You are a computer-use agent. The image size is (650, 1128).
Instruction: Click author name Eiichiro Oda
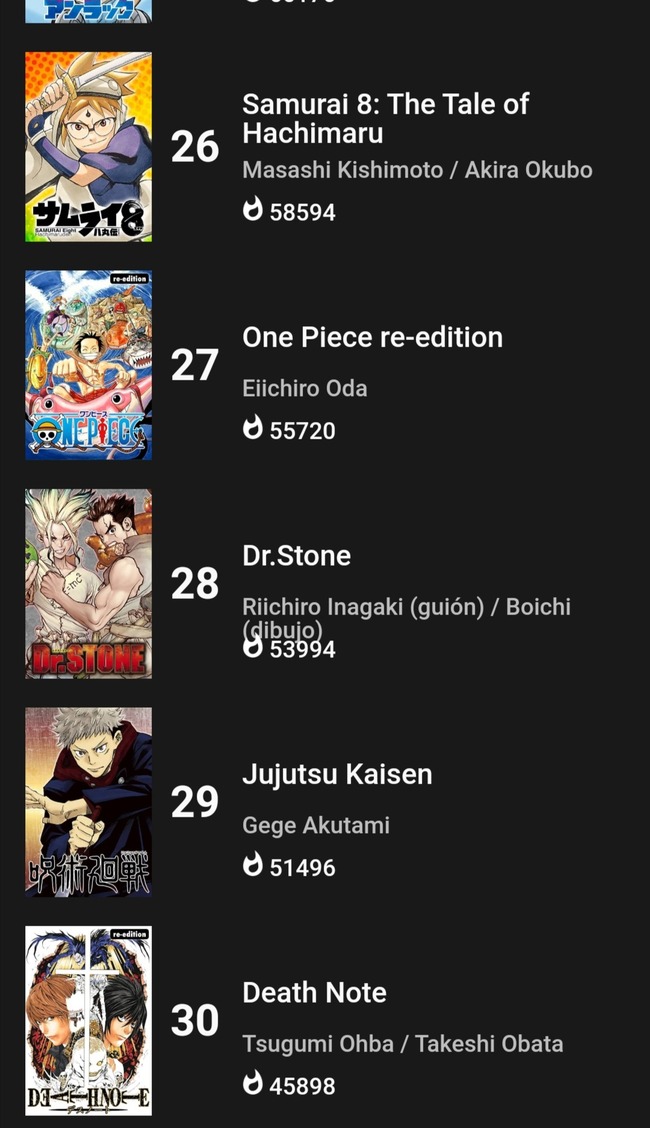coord(305,388)
